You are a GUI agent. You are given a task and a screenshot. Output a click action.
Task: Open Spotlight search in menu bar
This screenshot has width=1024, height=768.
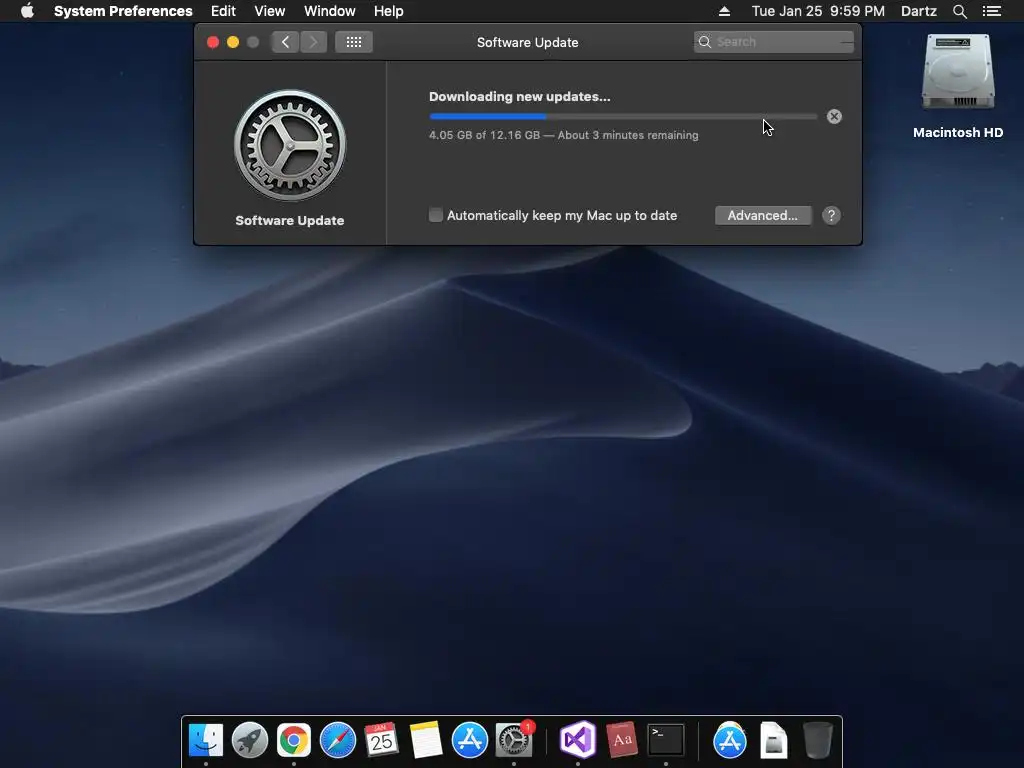pos(959,11)
